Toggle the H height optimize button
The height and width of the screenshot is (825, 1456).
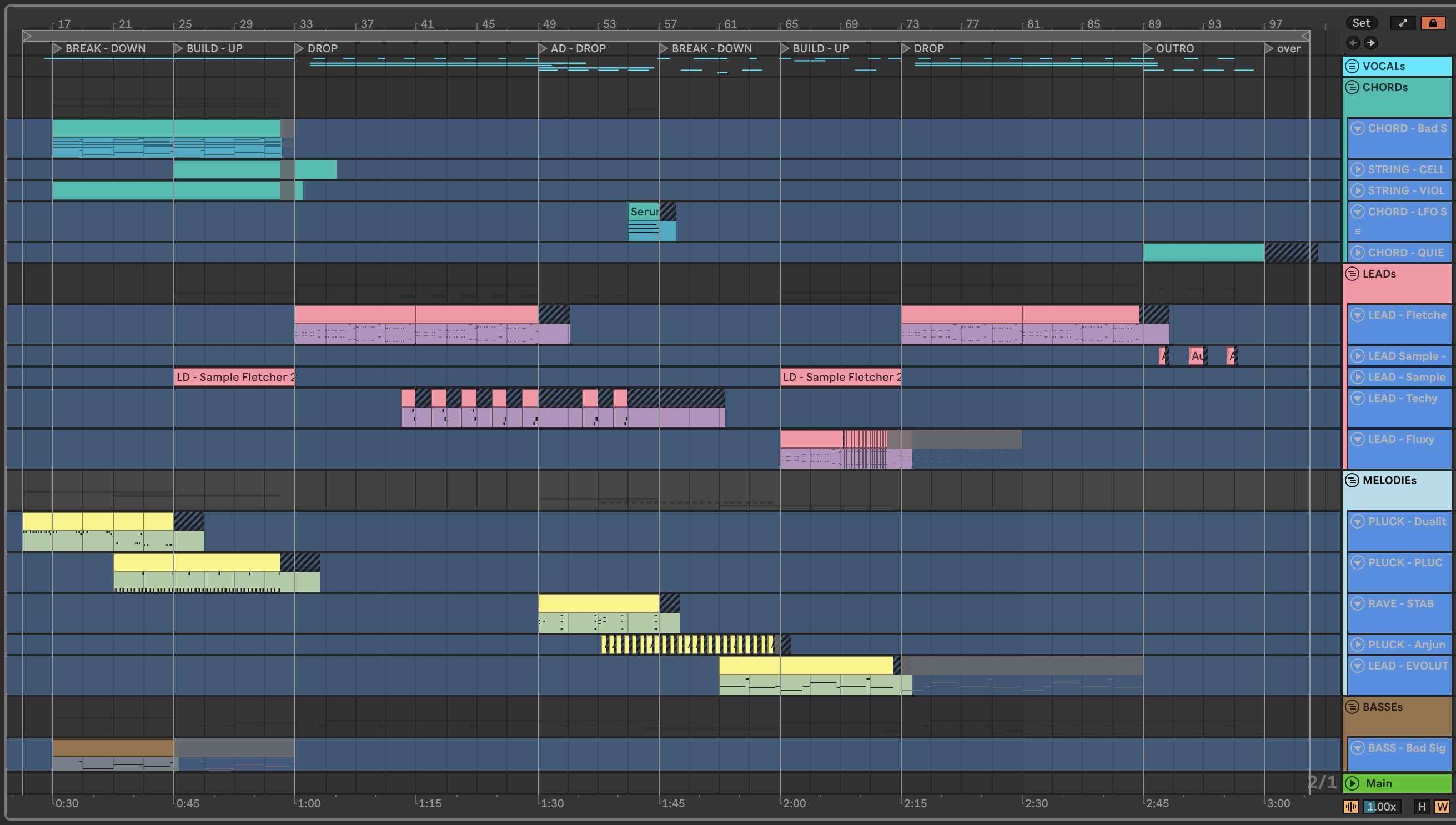tap(1422, 806)
